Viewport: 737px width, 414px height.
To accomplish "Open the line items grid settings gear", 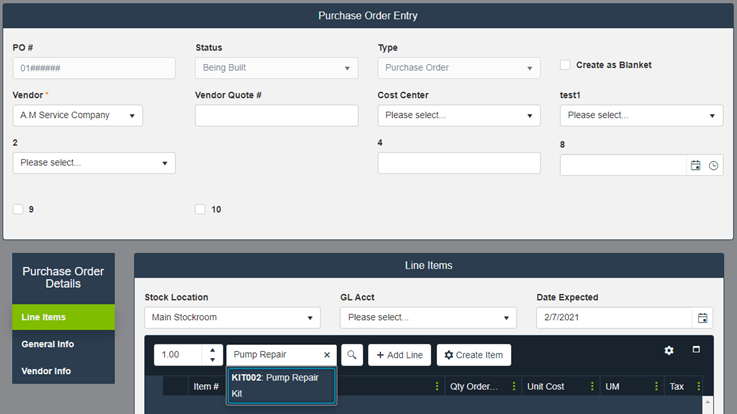I will (669, 351).
